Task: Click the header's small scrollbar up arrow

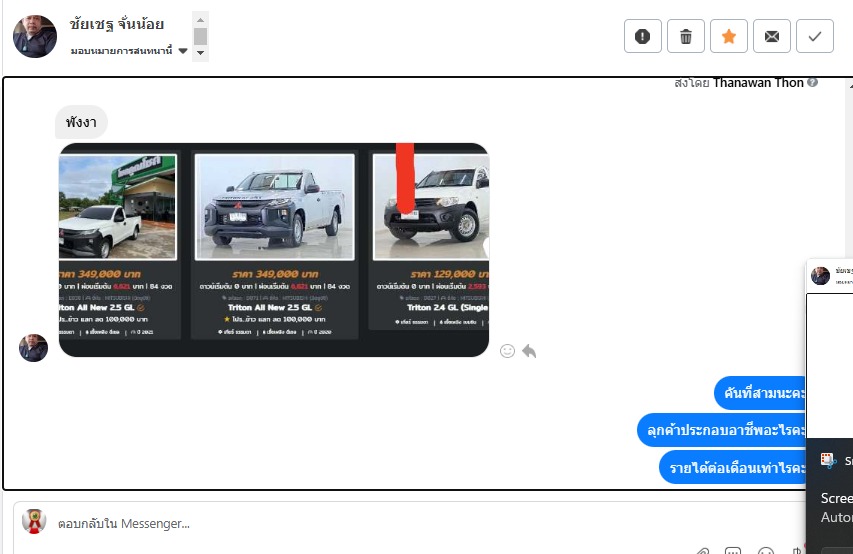Action: click(x=200, y=20)
